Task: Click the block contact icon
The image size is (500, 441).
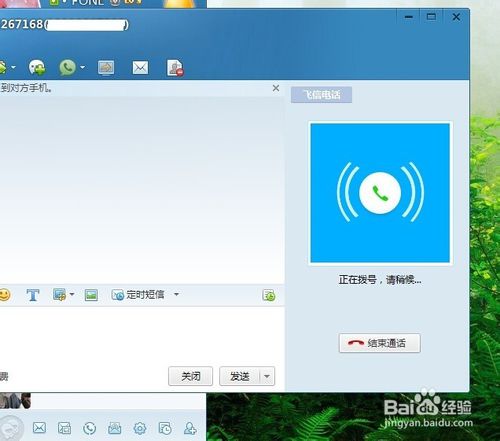Action: pos(175,68)
